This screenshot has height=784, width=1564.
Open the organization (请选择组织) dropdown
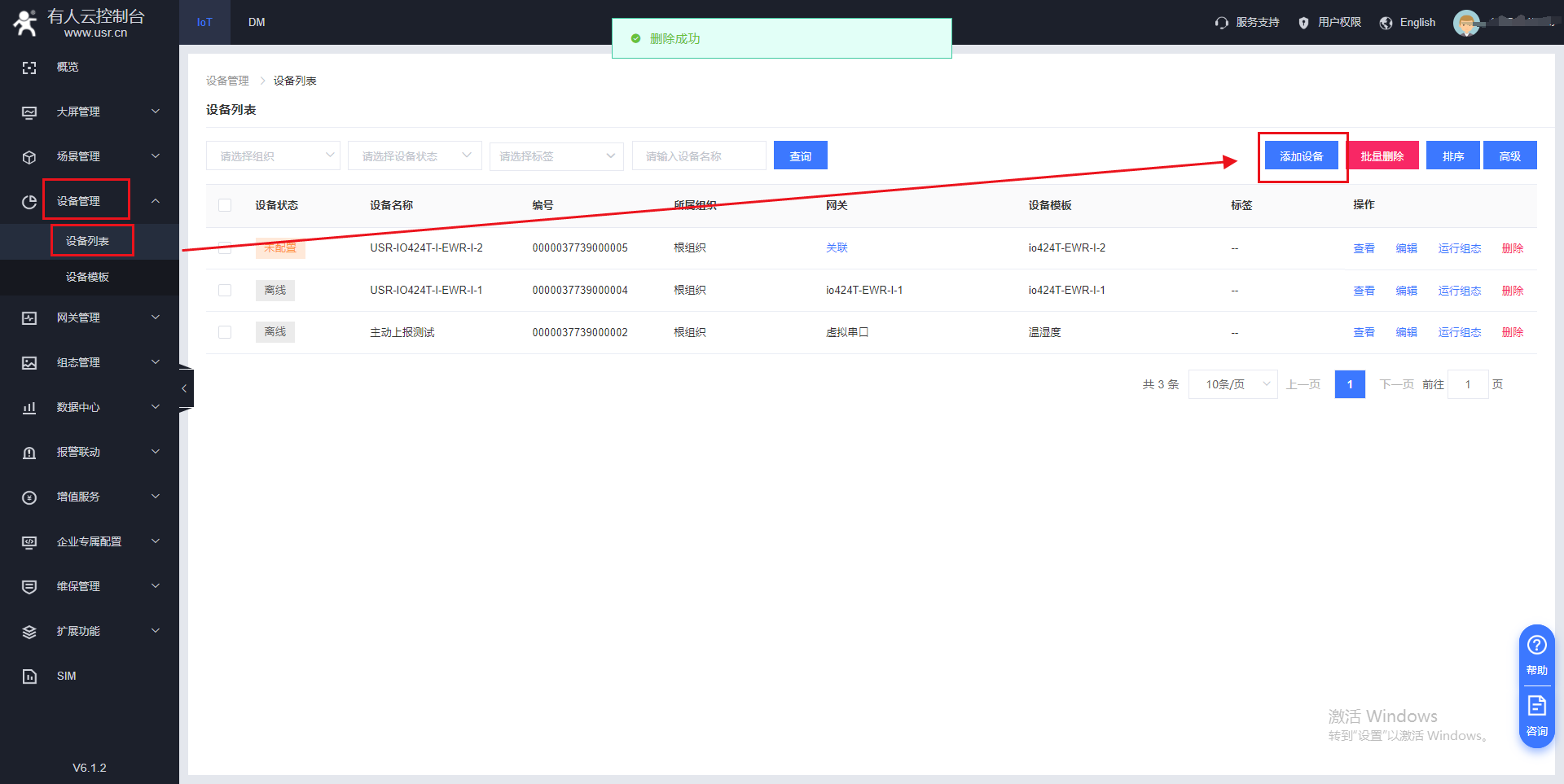click(273, 155)
